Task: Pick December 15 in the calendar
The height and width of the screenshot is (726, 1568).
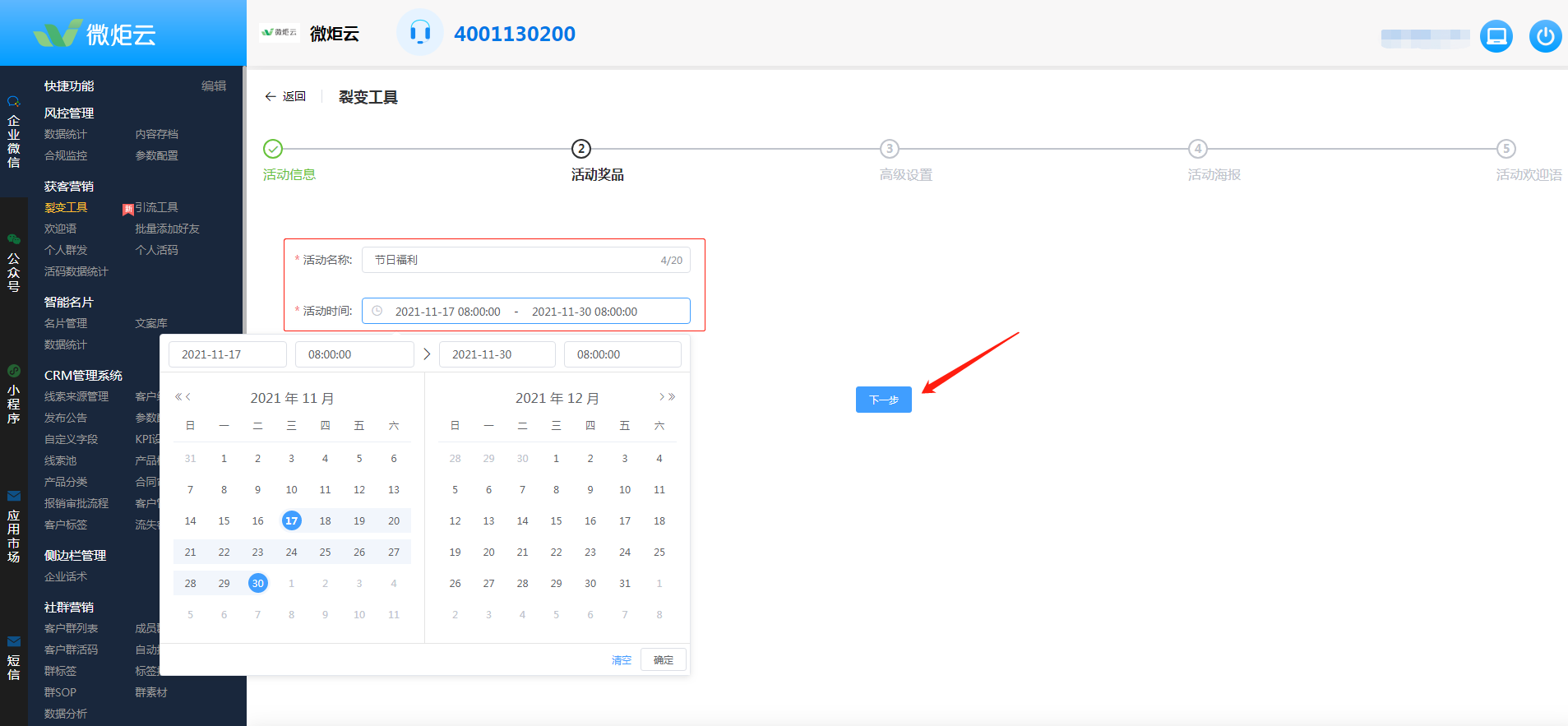Action: tap(556, 520)
